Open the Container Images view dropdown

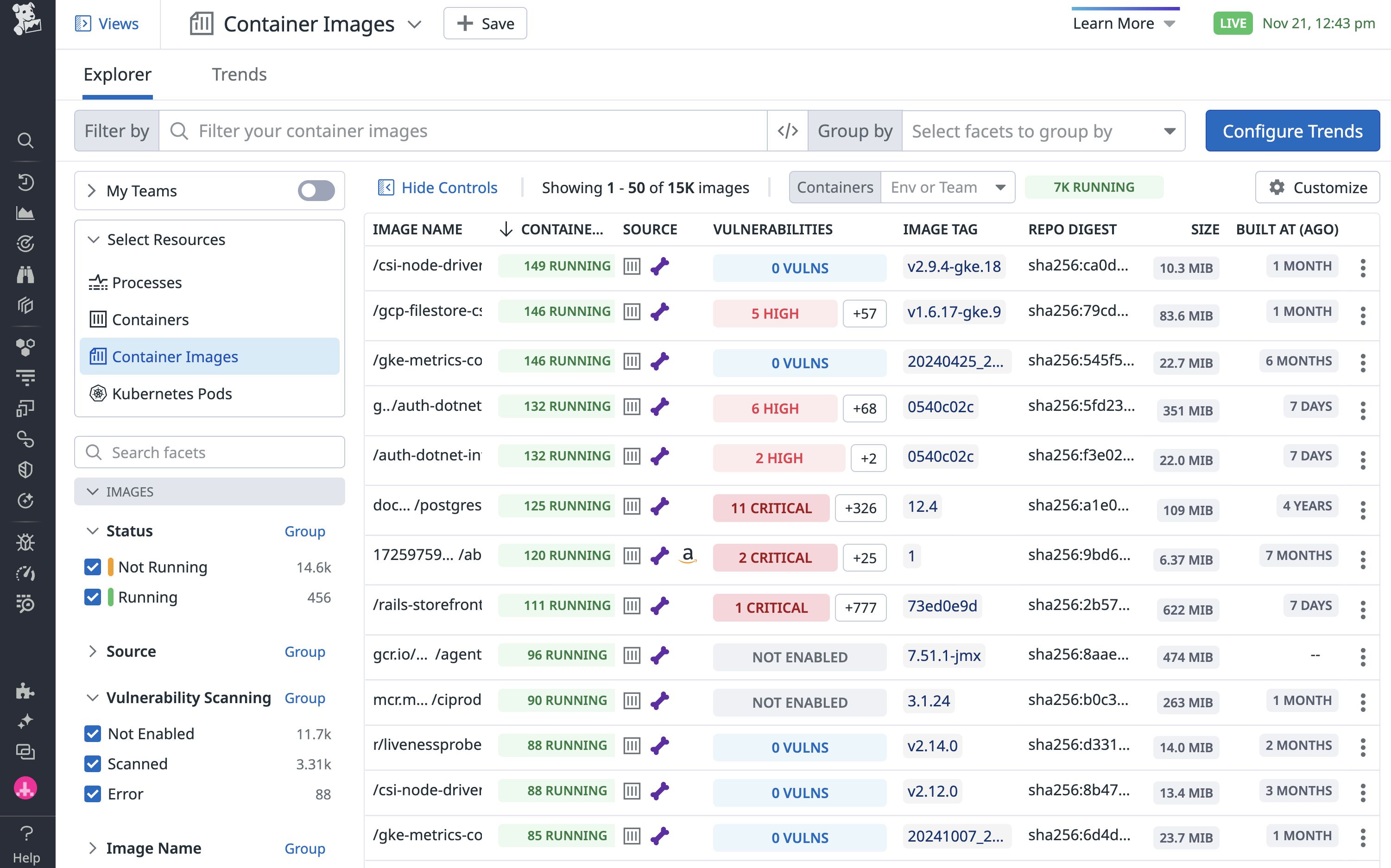click(x=415, y=24)
